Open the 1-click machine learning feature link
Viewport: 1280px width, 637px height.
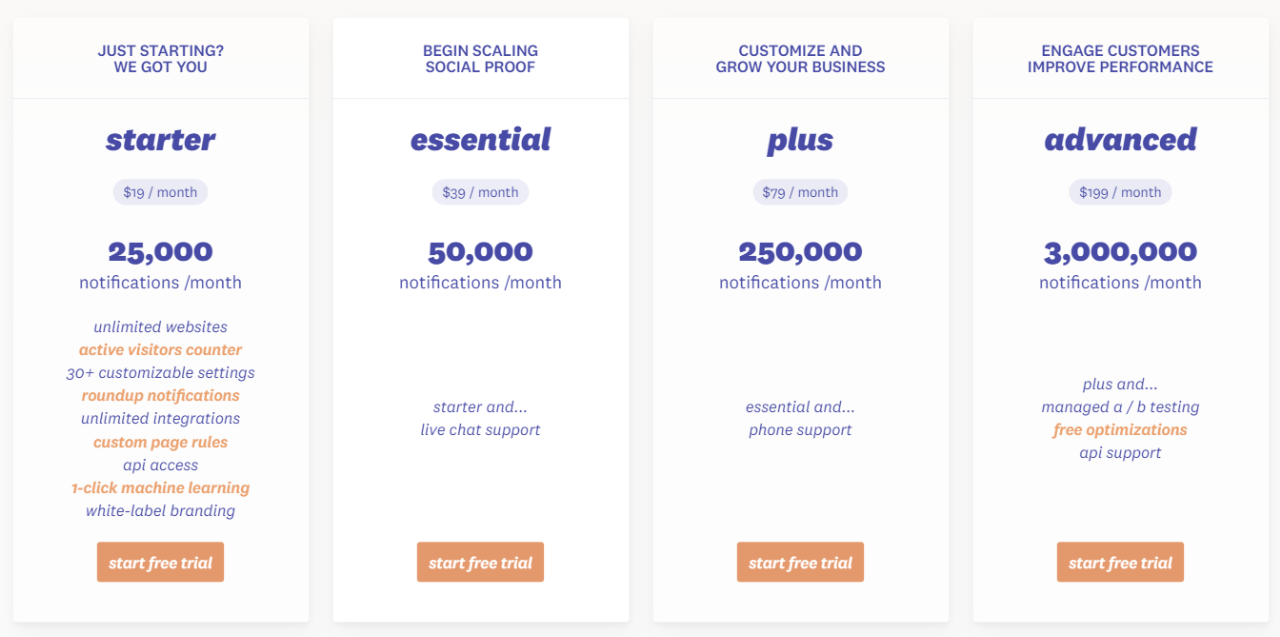[160, 487]
